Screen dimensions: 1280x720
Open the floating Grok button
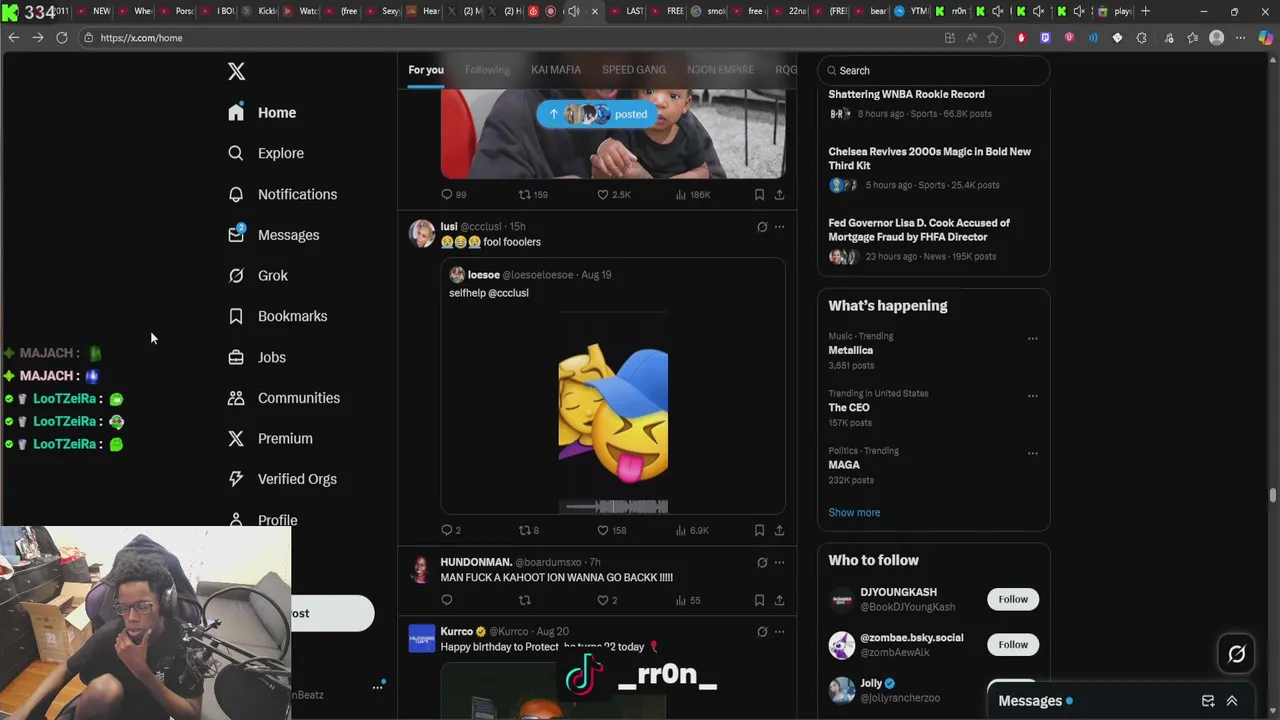coord(1237,655)
